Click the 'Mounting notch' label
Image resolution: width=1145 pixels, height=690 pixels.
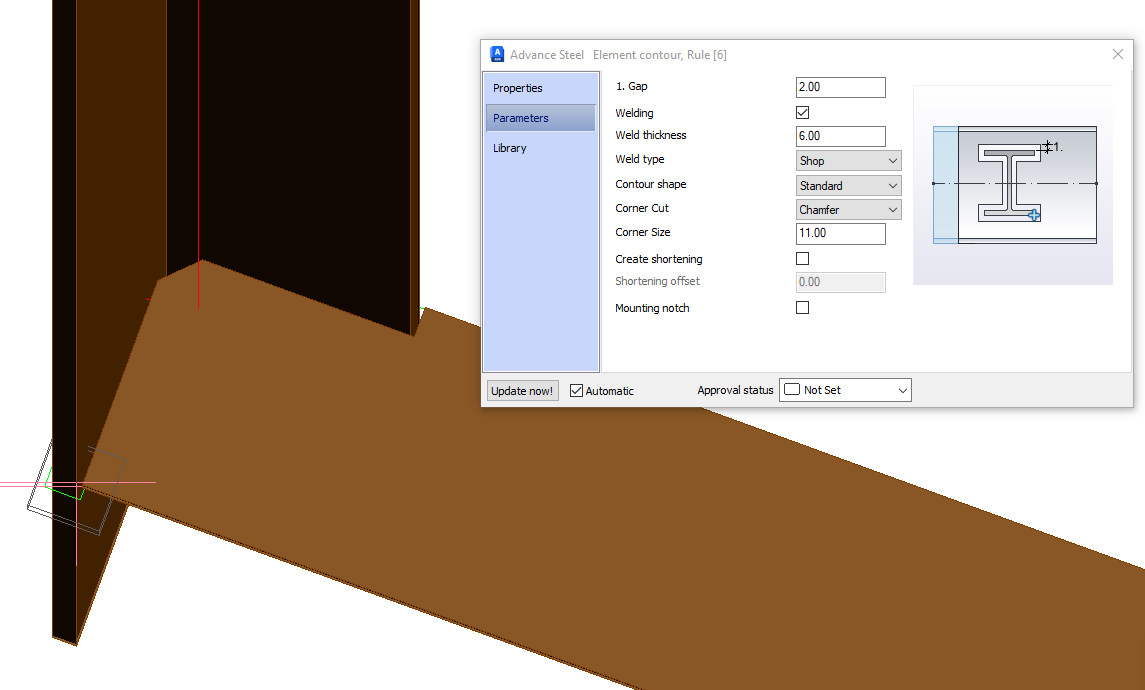click(652, 308)
